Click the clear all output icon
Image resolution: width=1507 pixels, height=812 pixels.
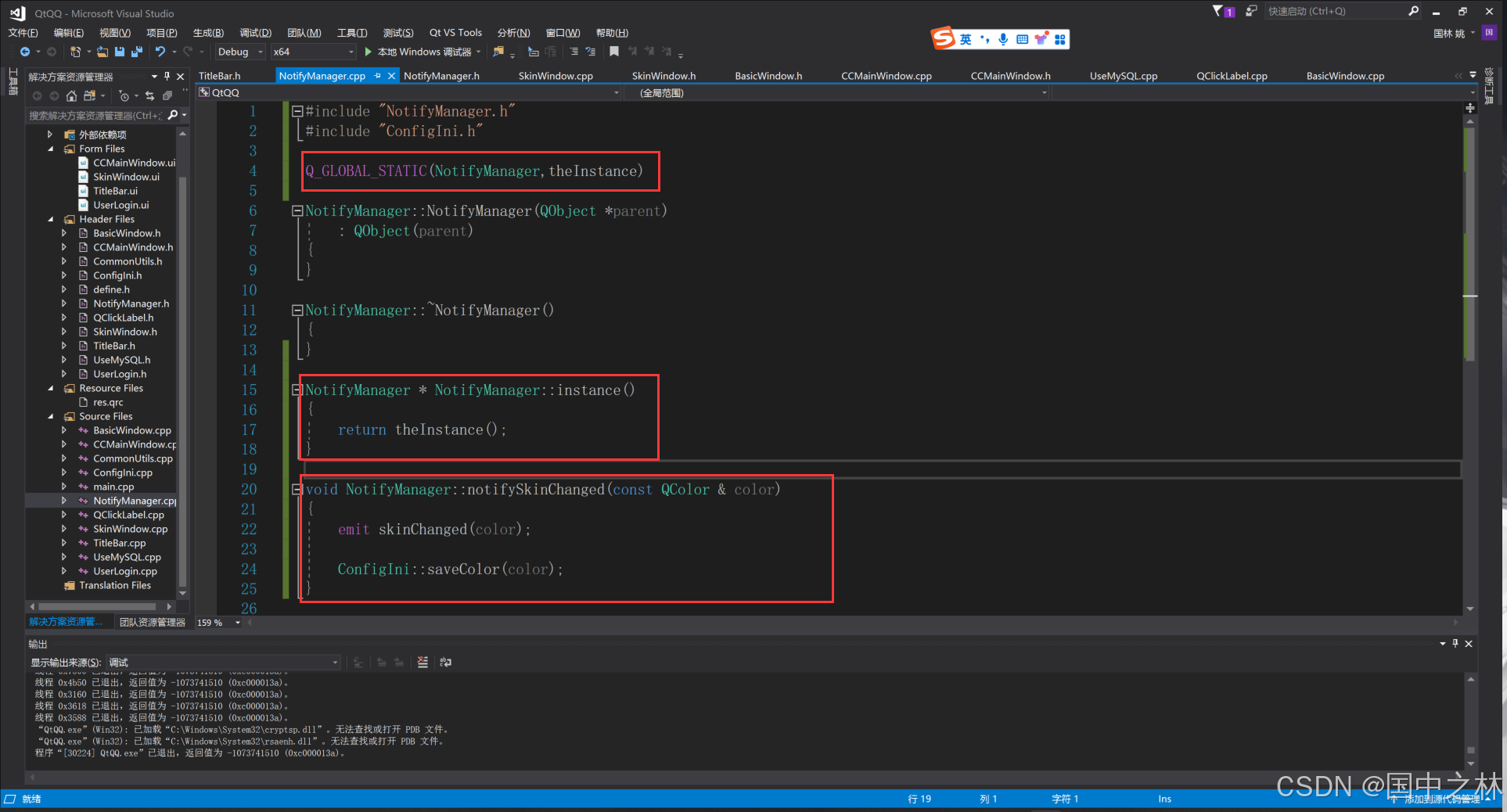[423, 663]
